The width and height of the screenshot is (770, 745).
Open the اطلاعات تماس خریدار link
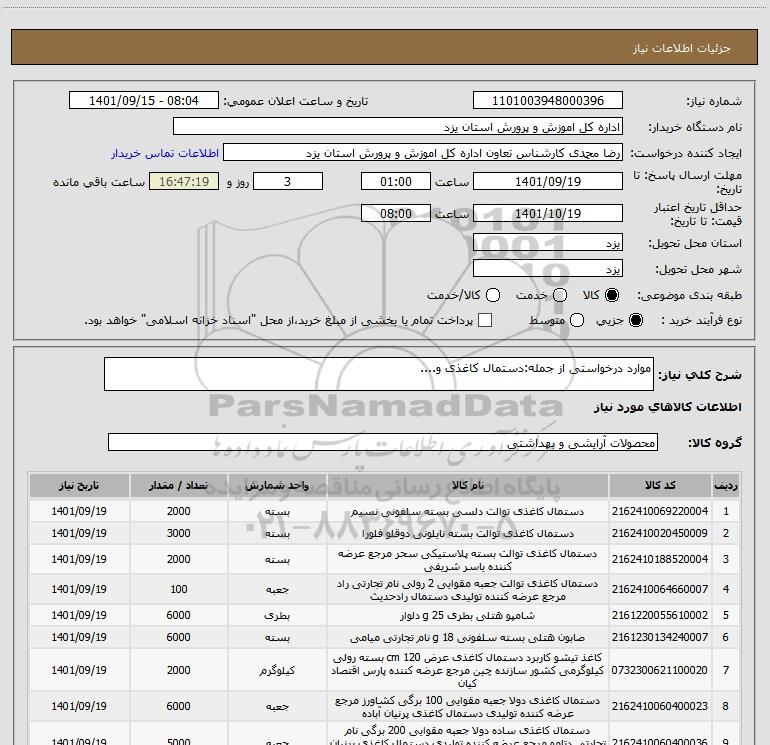point(165,153)
